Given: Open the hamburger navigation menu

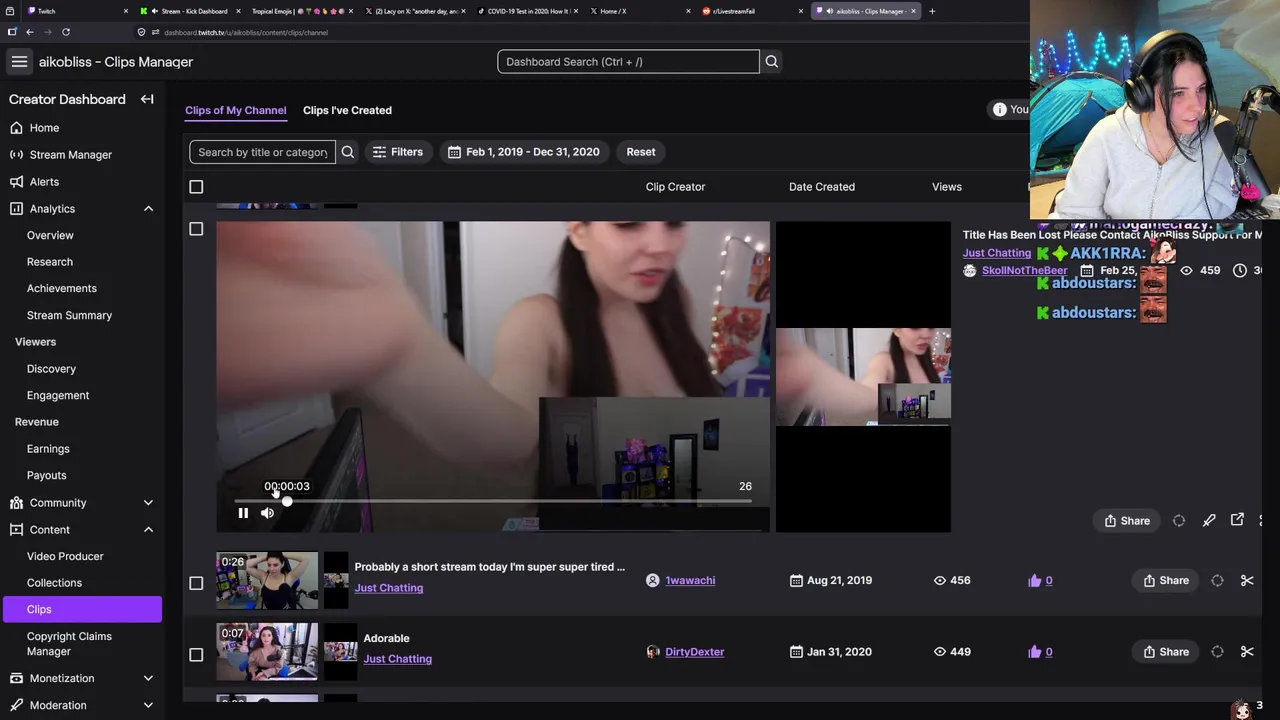Looking at the screenshot, I should [19, 62].
